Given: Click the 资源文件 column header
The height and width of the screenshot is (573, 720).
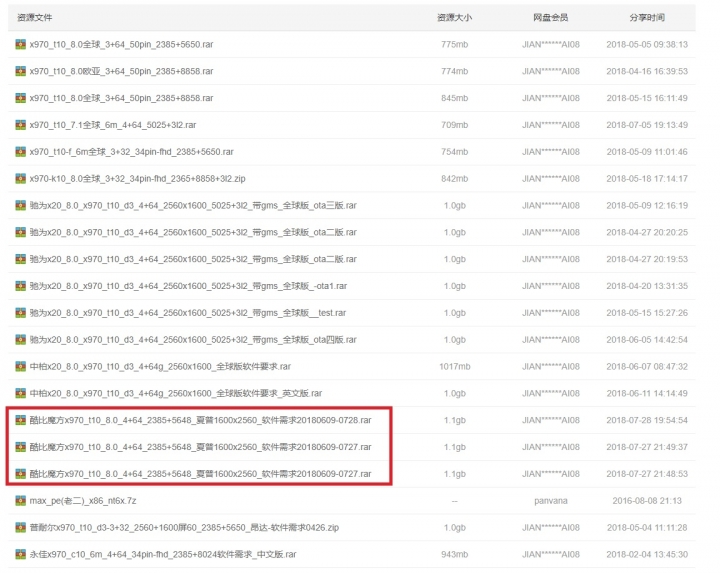Looking at the screenshot, I should 34,17.
